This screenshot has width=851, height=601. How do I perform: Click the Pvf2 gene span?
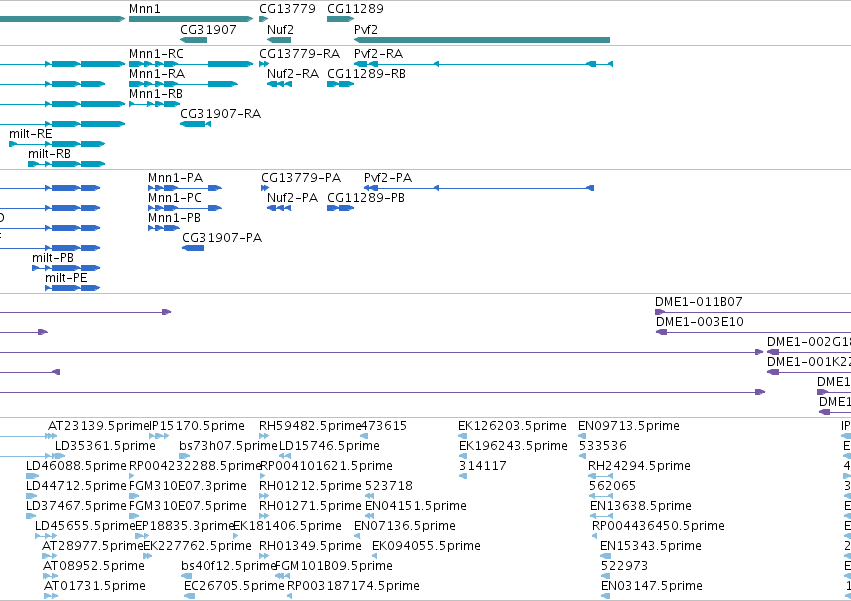482,40
